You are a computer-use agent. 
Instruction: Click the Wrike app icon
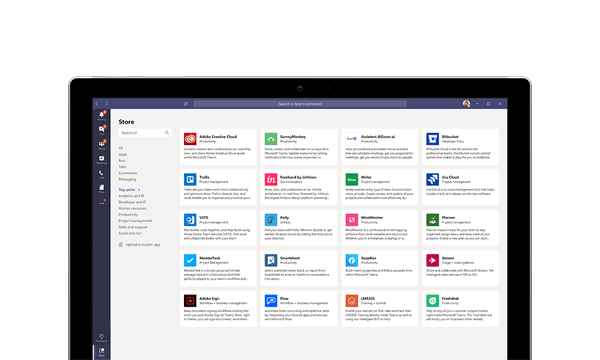352,179
